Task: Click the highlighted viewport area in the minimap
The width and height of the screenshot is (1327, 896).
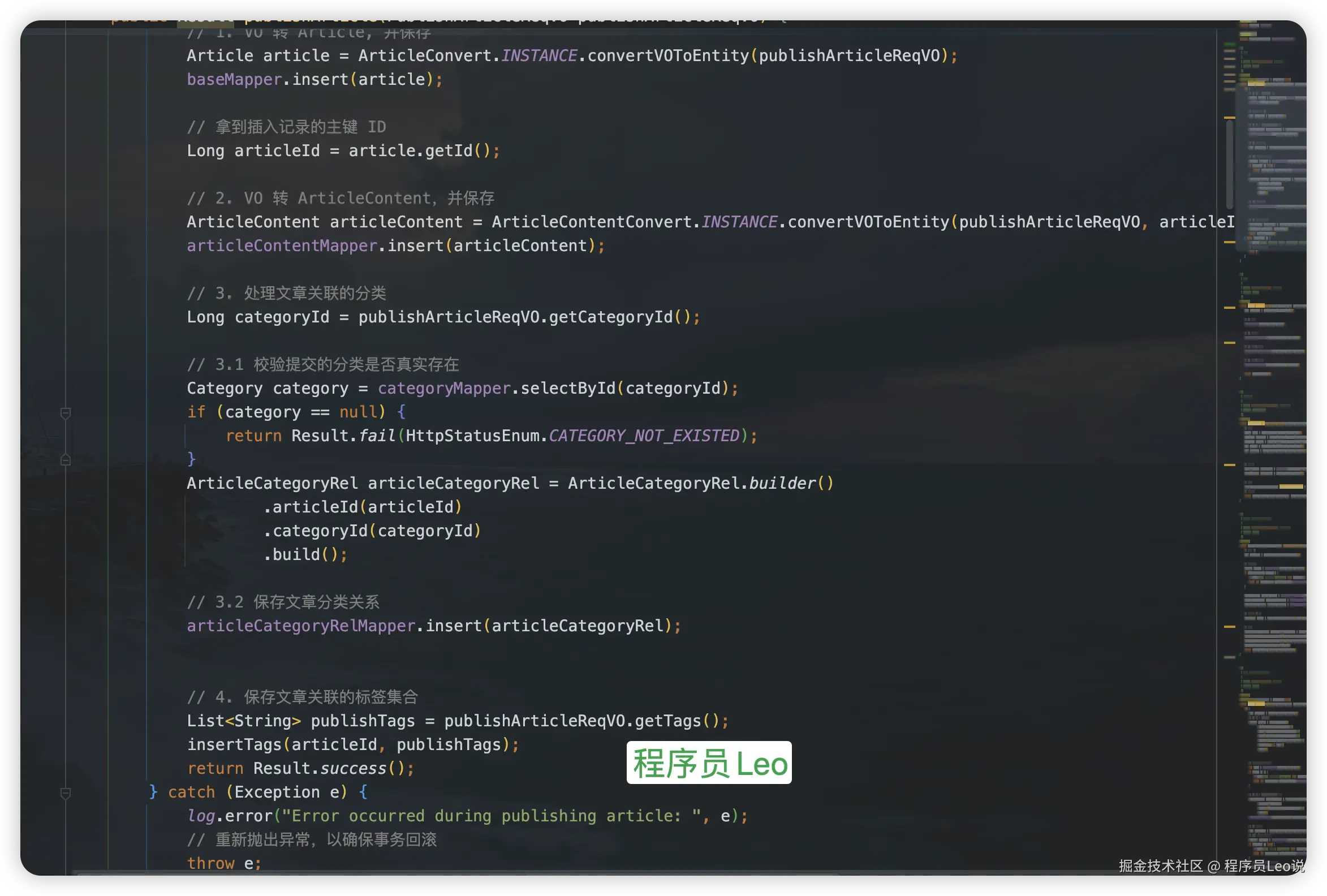Action: click(x=1271, y=166)
